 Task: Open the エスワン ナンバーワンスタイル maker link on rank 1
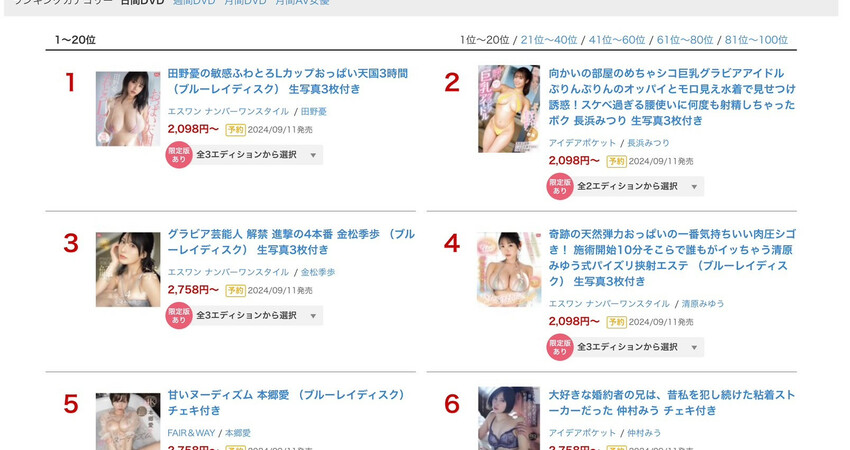point(228,112)
